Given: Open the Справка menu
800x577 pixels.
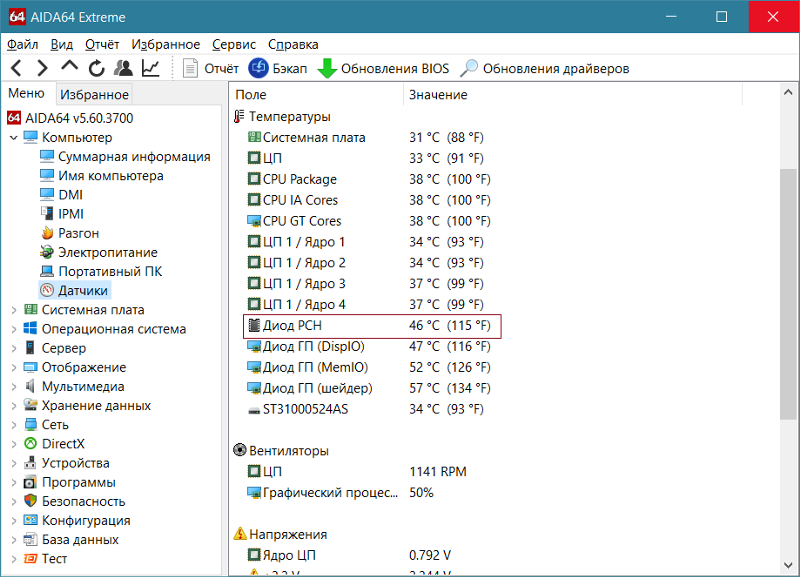Looking at the screenshot, I should (293, 44).
